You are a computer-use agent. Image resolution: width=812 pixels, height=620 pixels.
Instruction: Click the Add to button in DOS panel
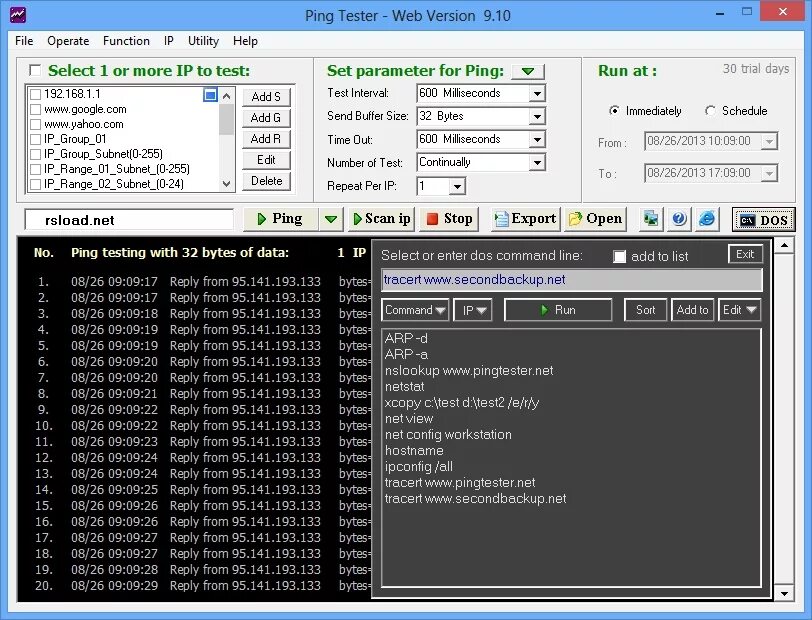[692, 310]
